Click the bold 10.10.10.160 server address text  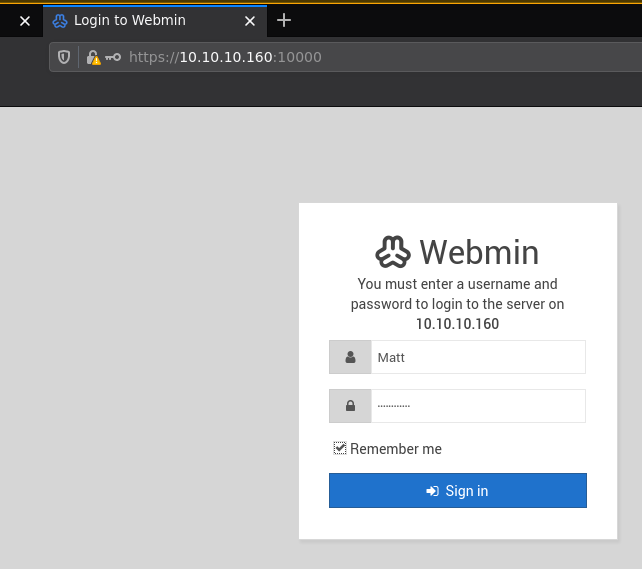click(x=457, y=324)
